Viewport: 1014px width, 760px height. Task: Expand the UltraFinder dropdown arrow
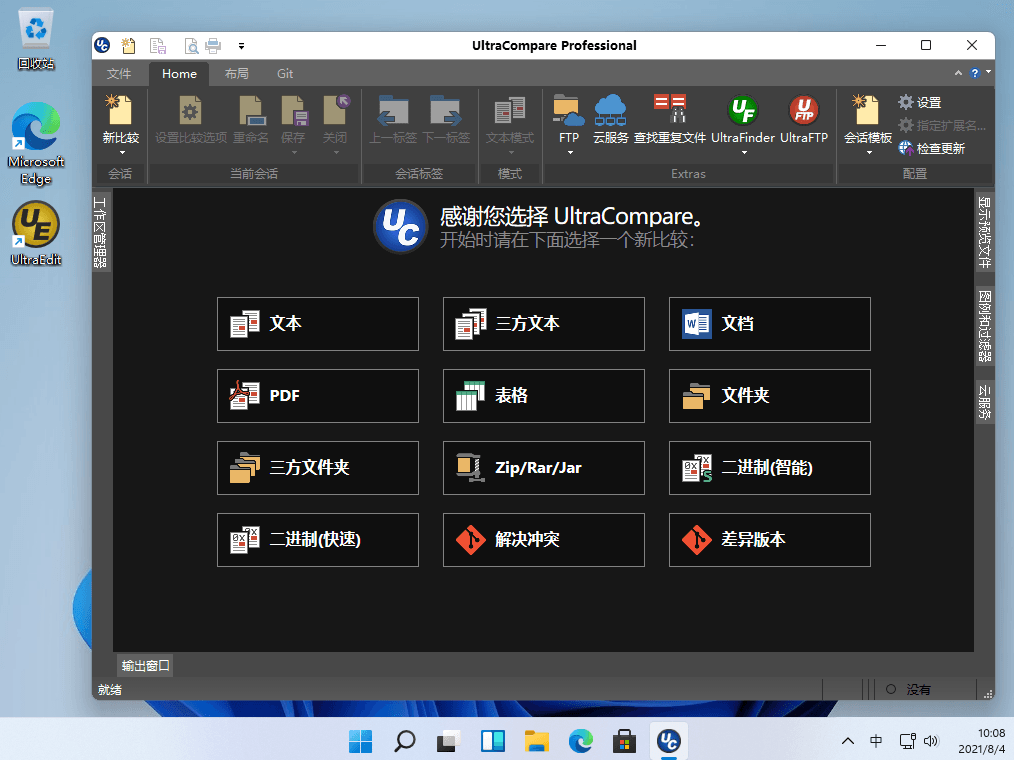pos(744,153)
